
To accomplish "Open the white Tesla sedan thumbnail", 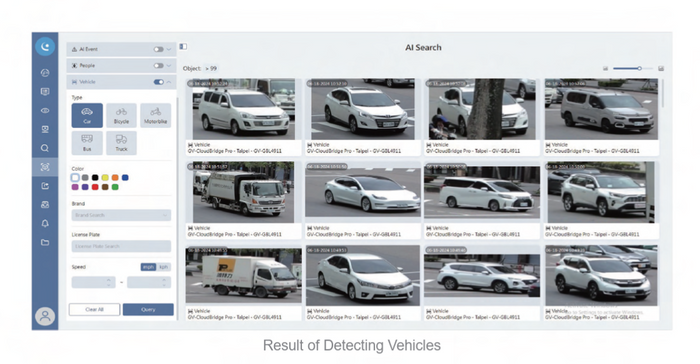I will 362,192.
